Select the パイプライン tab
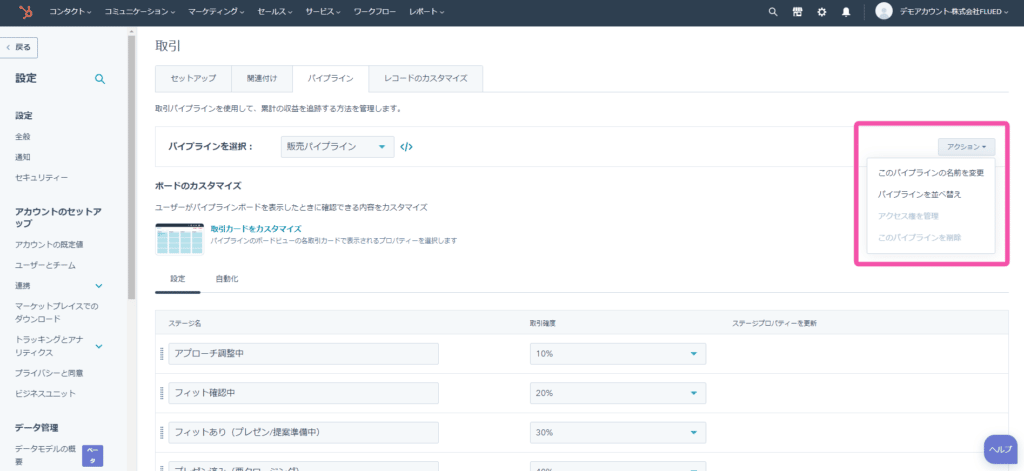Image resolution: width=1024 pixels, height=471 pixels. click(x=330, y=78)
